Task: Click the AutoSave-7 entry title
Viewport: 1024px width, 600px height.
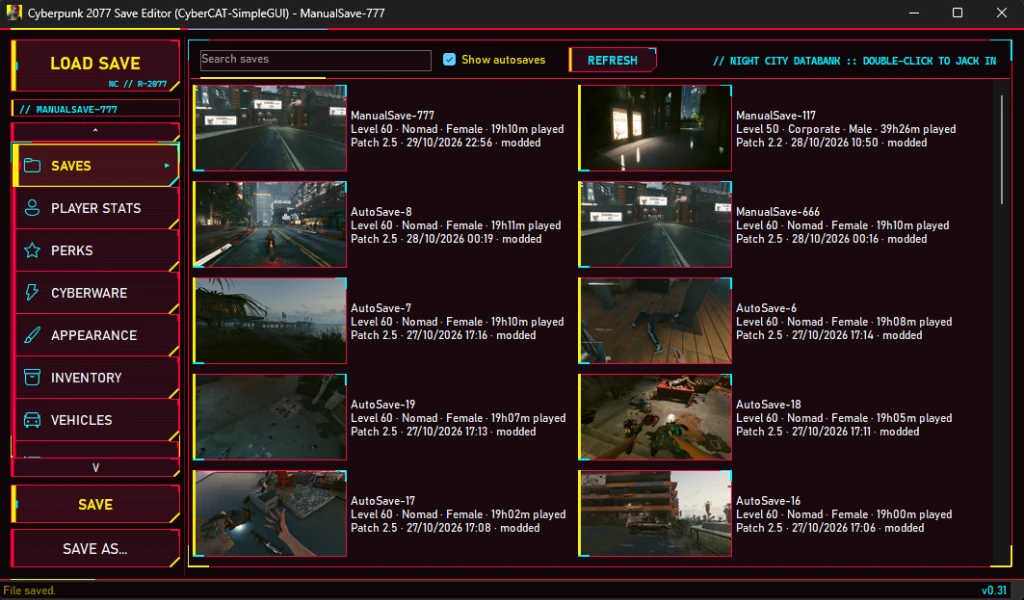Action: click(381, 308)
